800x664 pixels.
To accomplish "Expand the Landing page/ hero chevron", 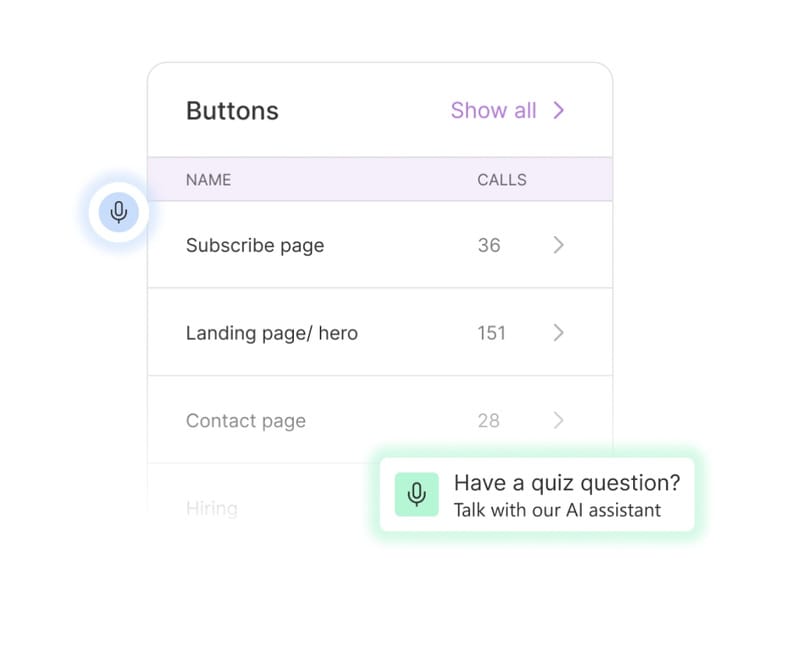I will click(x=559, y=333).
